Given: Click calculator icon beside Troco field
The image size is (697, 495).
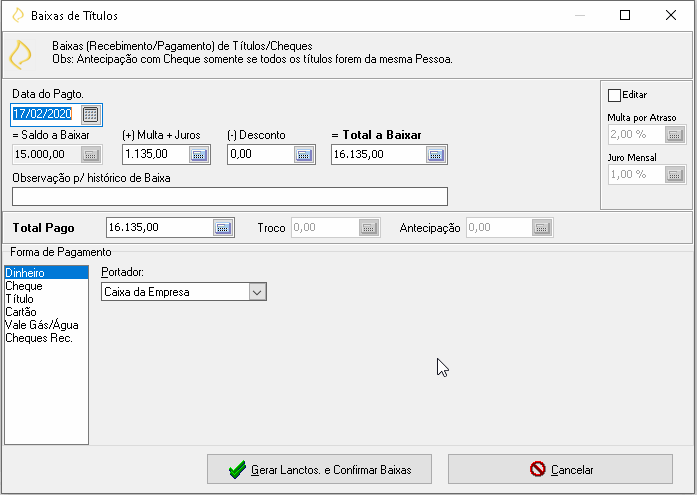Looking at the screenshot, I should [369, 228].
